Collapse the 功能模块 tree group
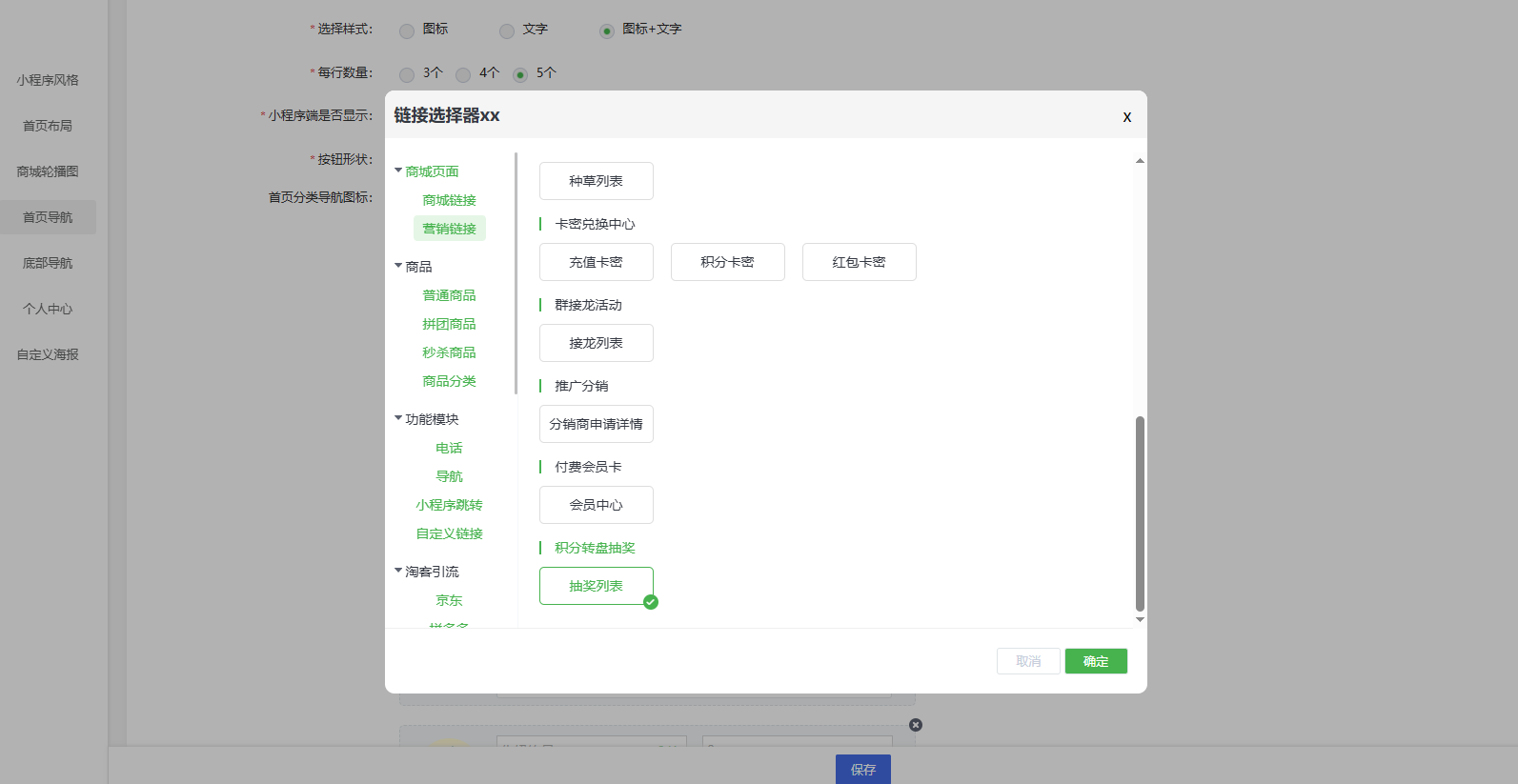The image size is (1518, 784). tap(398, 418)
